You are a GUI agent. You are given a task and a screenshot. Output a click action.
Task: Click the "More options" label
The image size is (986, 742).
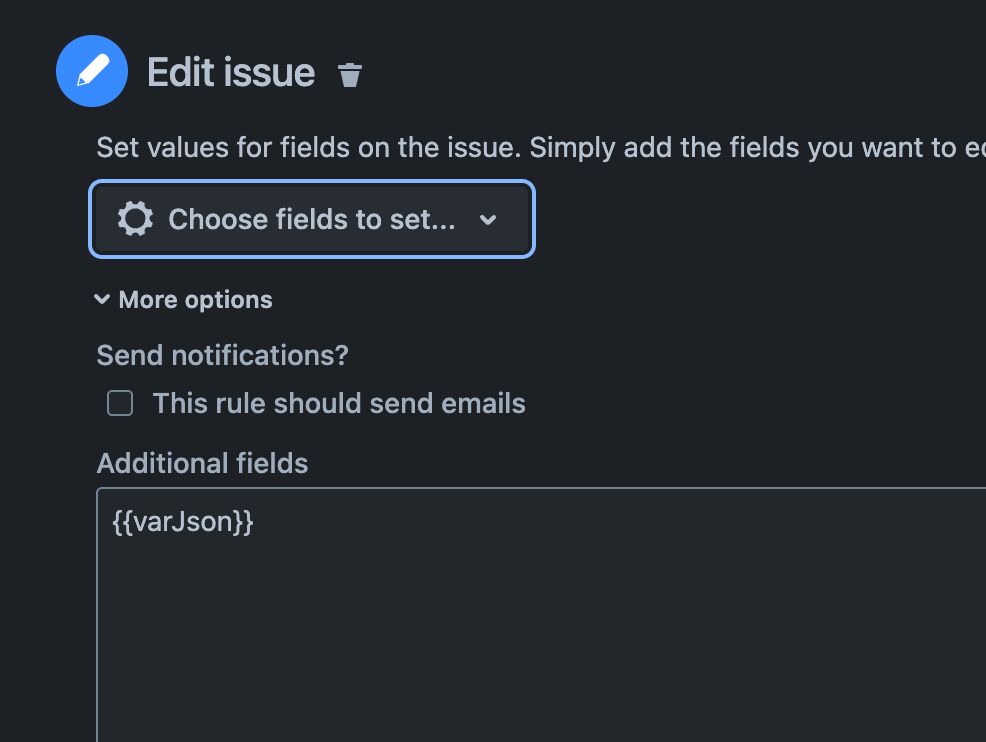point(195,300)
